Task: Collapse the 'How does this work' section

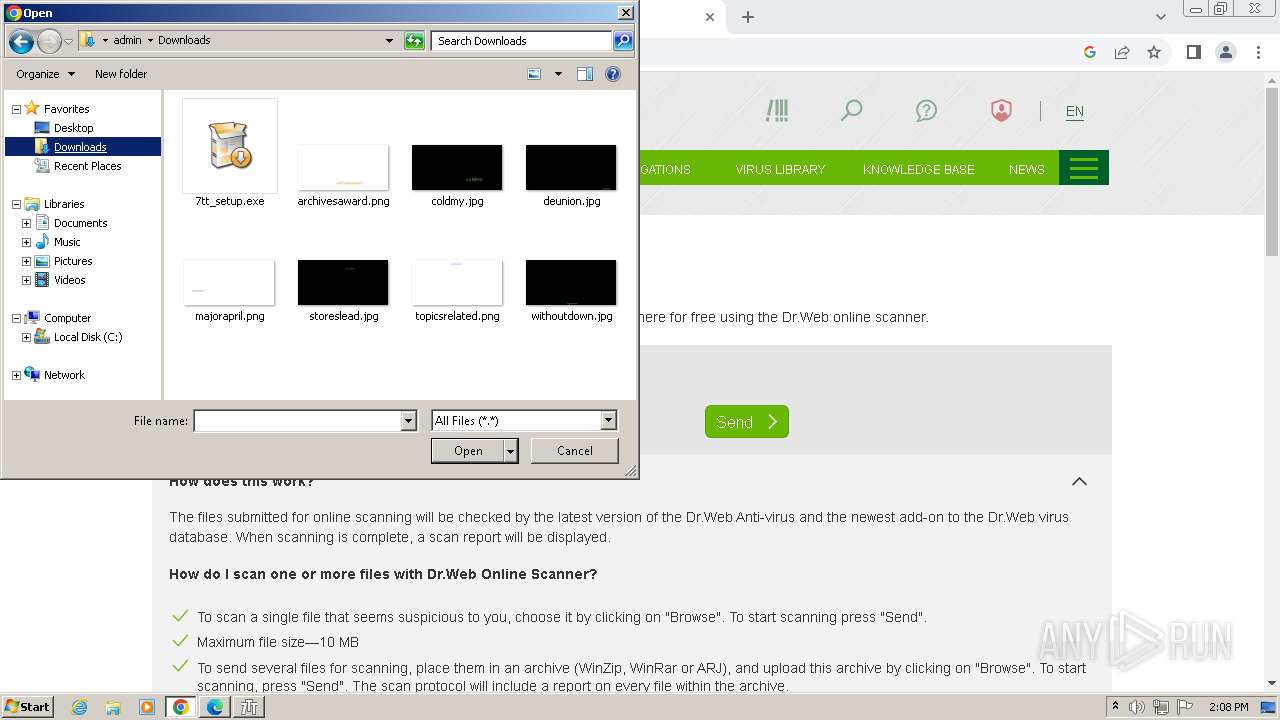Action: pos(1079,481)
